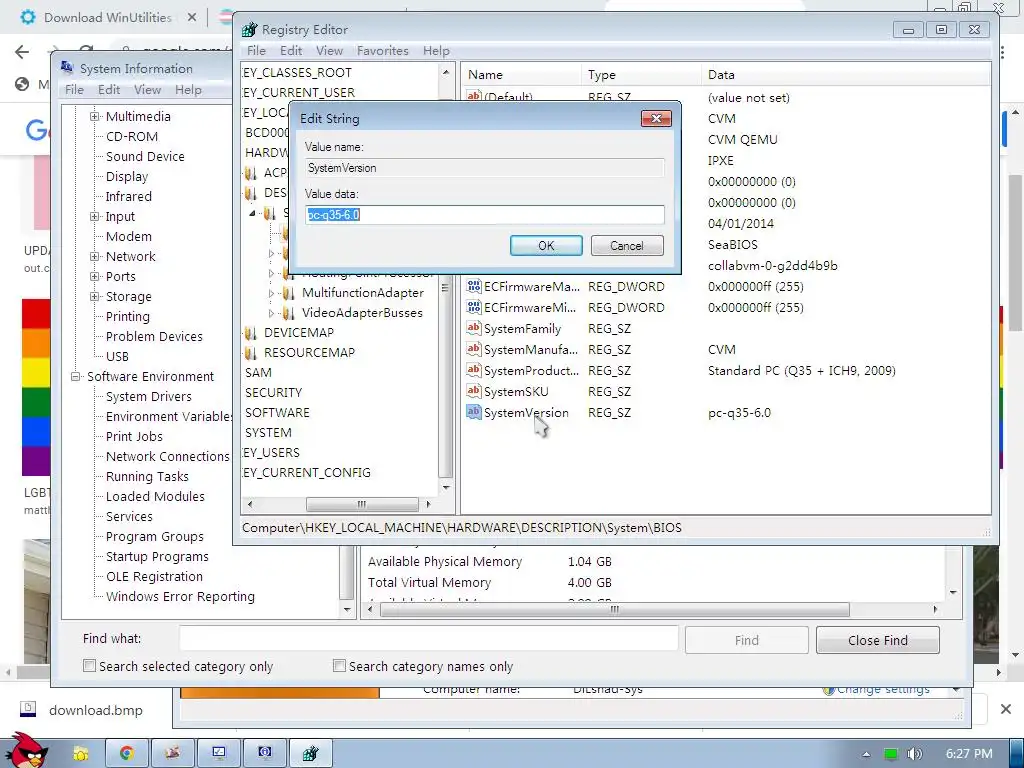Click the VideoAdapterBusses folder icon
The height and width of the screenshot is (768, 1024).
(289, 313)
